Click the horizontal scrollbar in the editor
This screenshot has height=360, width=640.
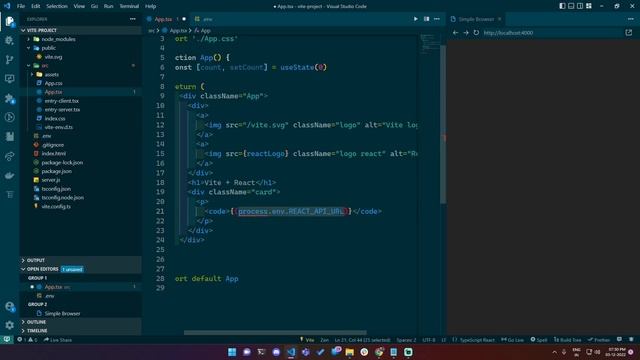(x=275, y=332)
